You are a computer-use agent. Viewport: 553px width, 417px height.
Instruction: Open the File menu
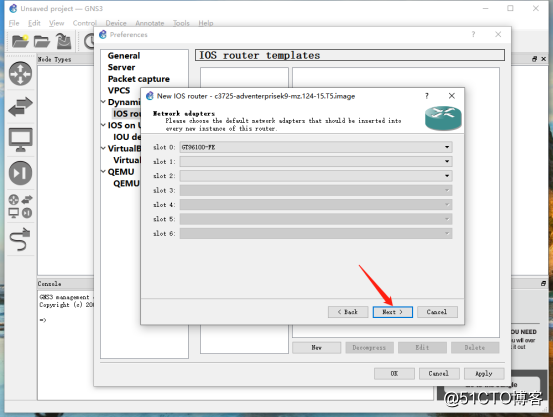coord(14,23)
